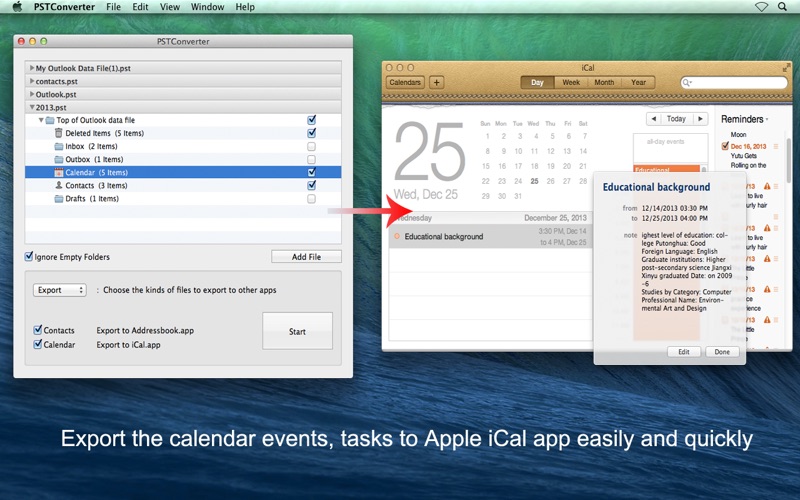Select Inbox (2 Items) row

[183, 146]
